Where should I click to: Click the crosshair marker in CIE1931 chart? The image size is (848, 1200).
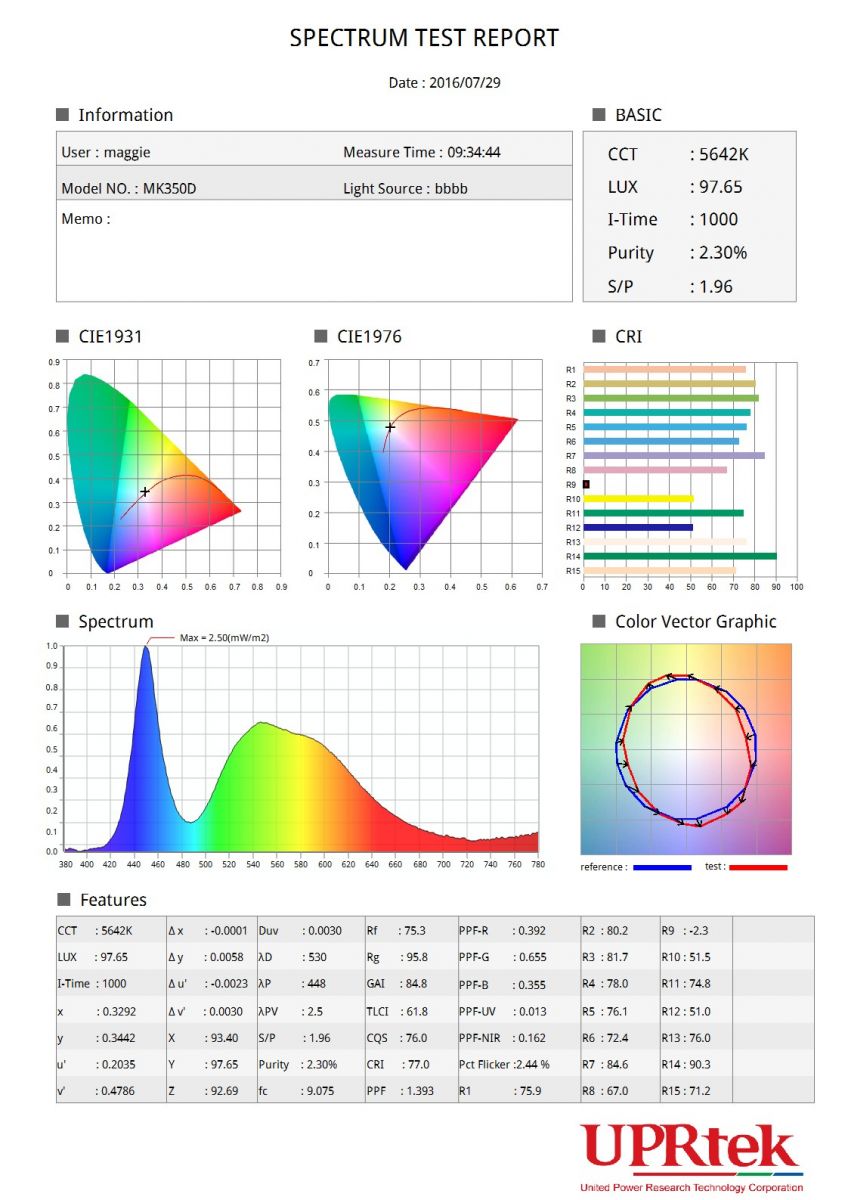145,491
